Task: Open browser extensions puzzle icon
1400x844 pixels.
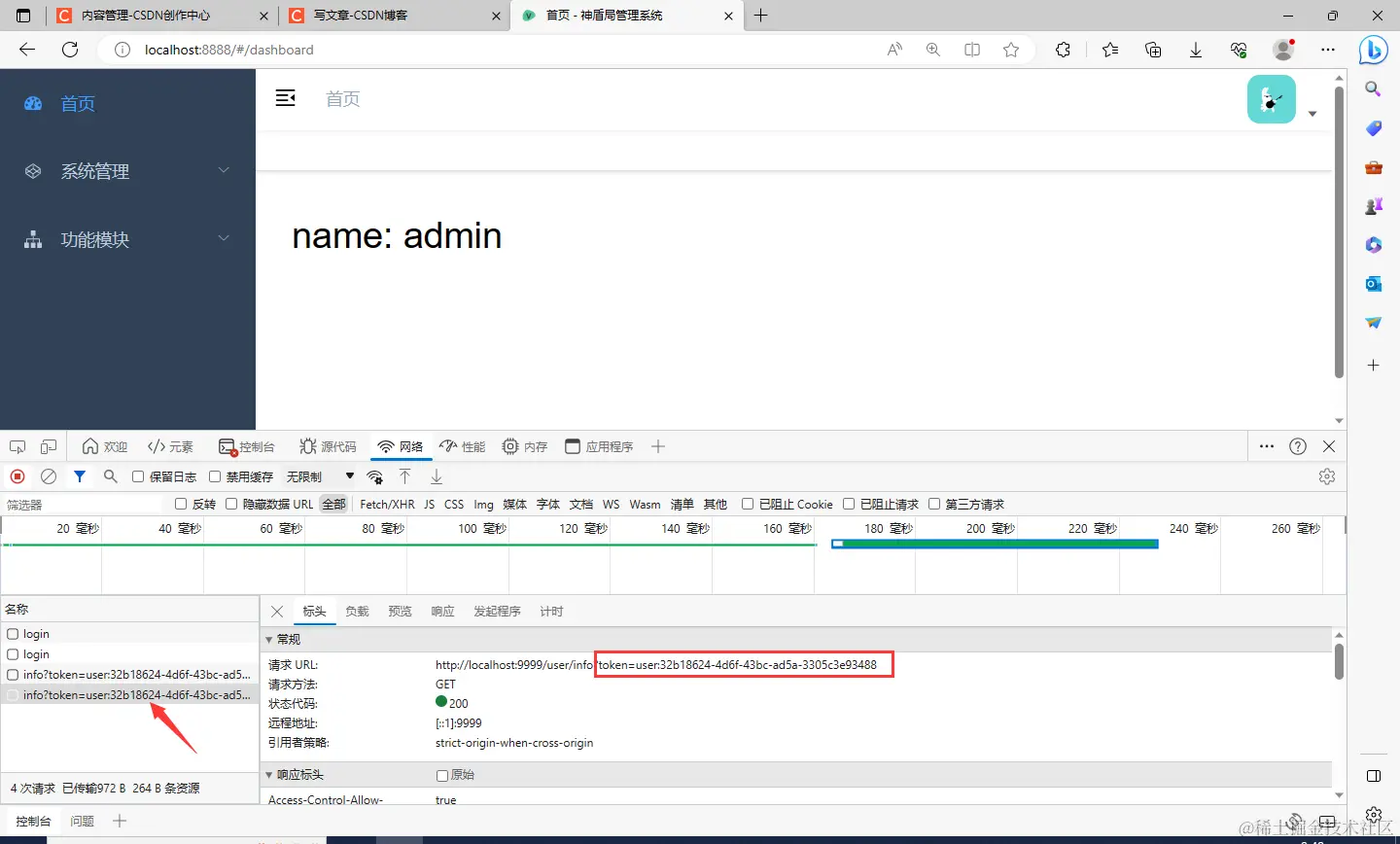Action: point(1063,50)
